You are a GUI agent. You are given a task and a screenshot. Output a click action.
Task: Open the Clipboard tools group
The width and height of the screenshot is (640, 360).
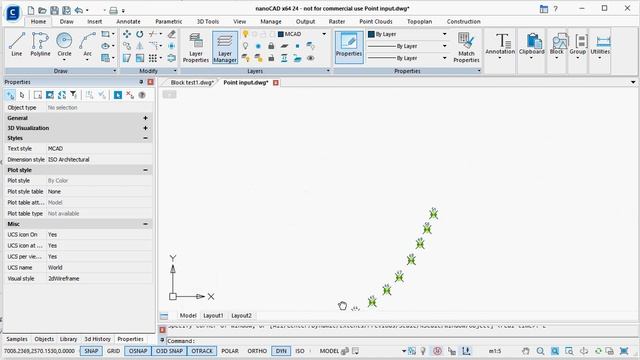coord(532,47)
